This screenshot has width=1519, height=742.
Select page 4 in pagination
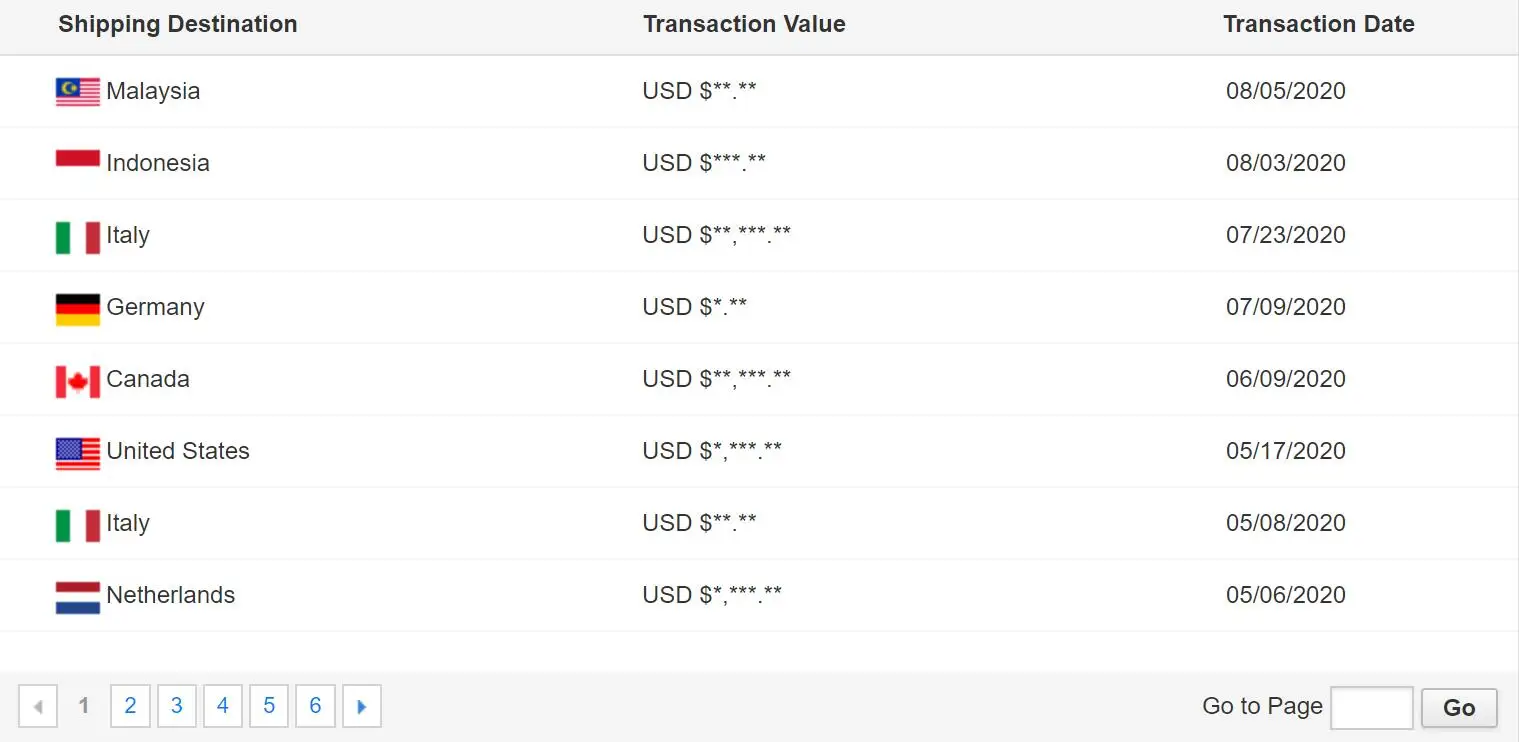[x=222, y=706]
